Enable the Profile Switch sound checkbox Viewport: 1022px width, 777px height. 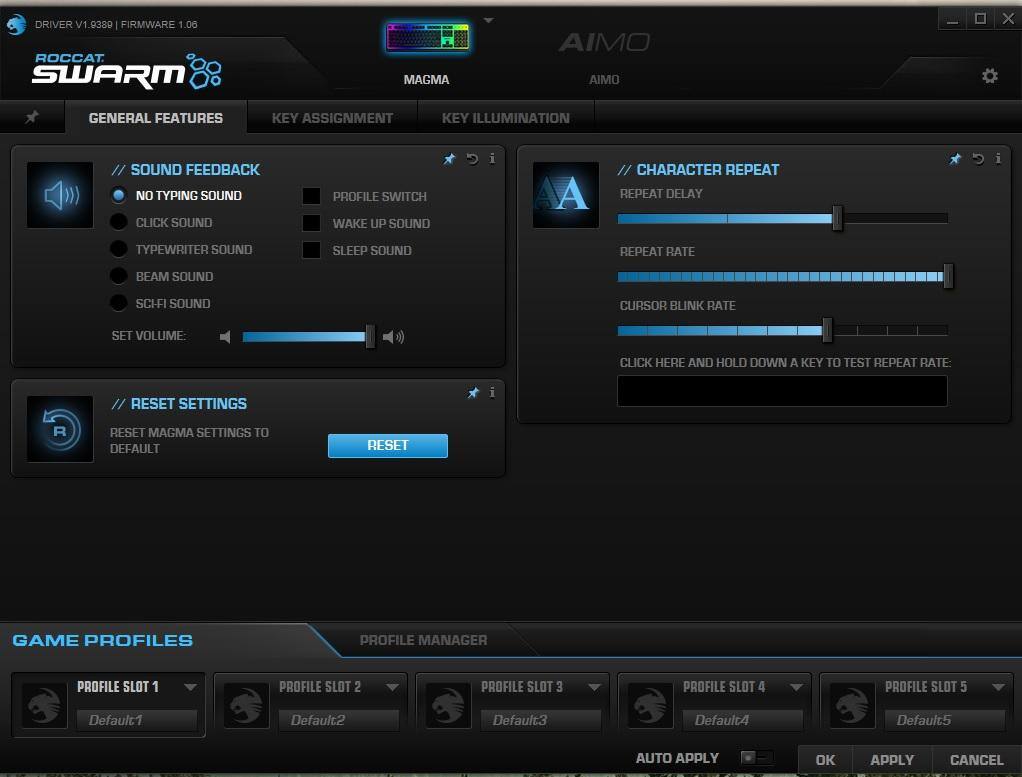pyautogui.click(x=312, y=197)
